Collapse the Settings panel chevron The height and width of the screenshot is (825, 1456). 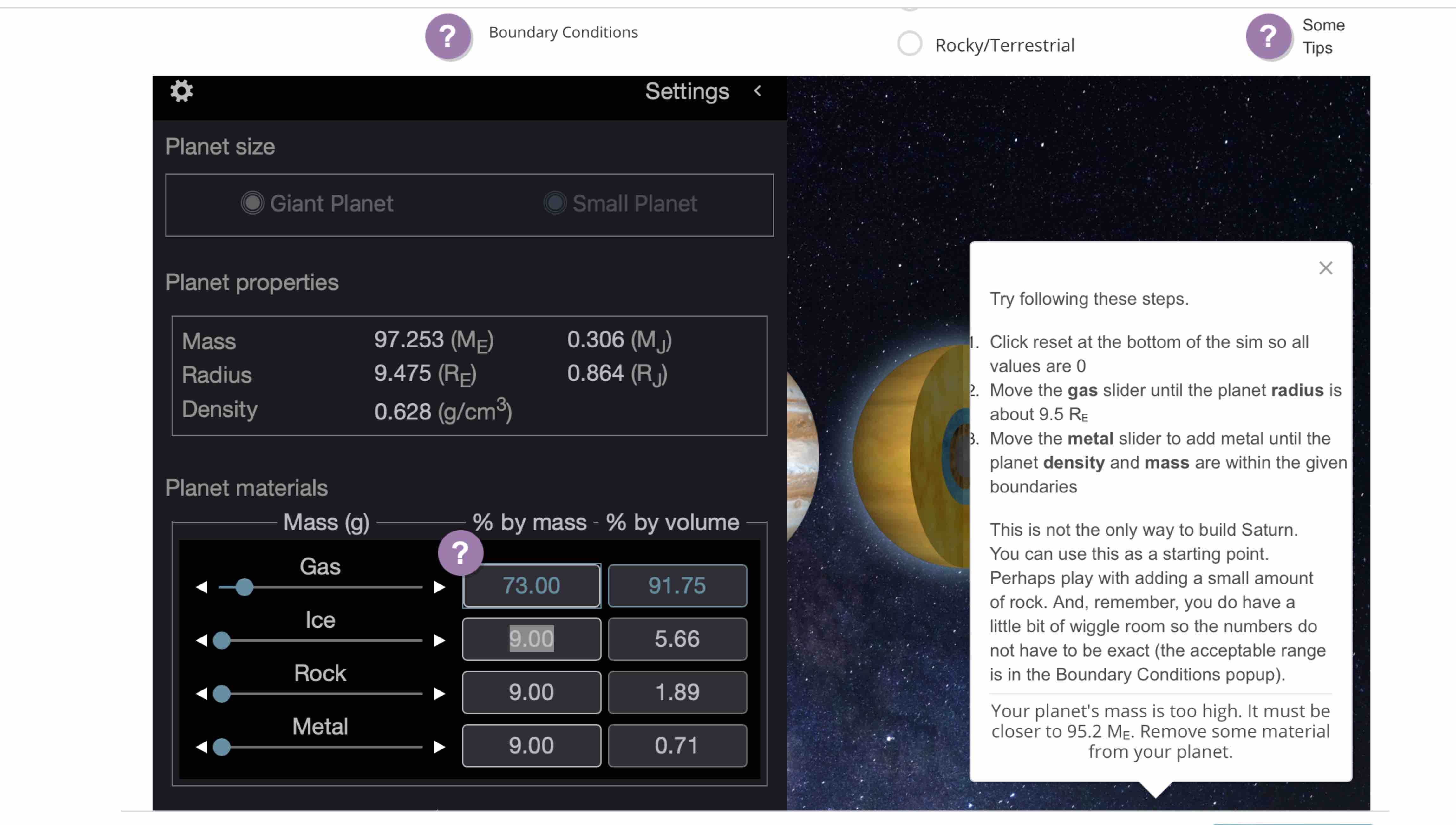tap(758, 91)
